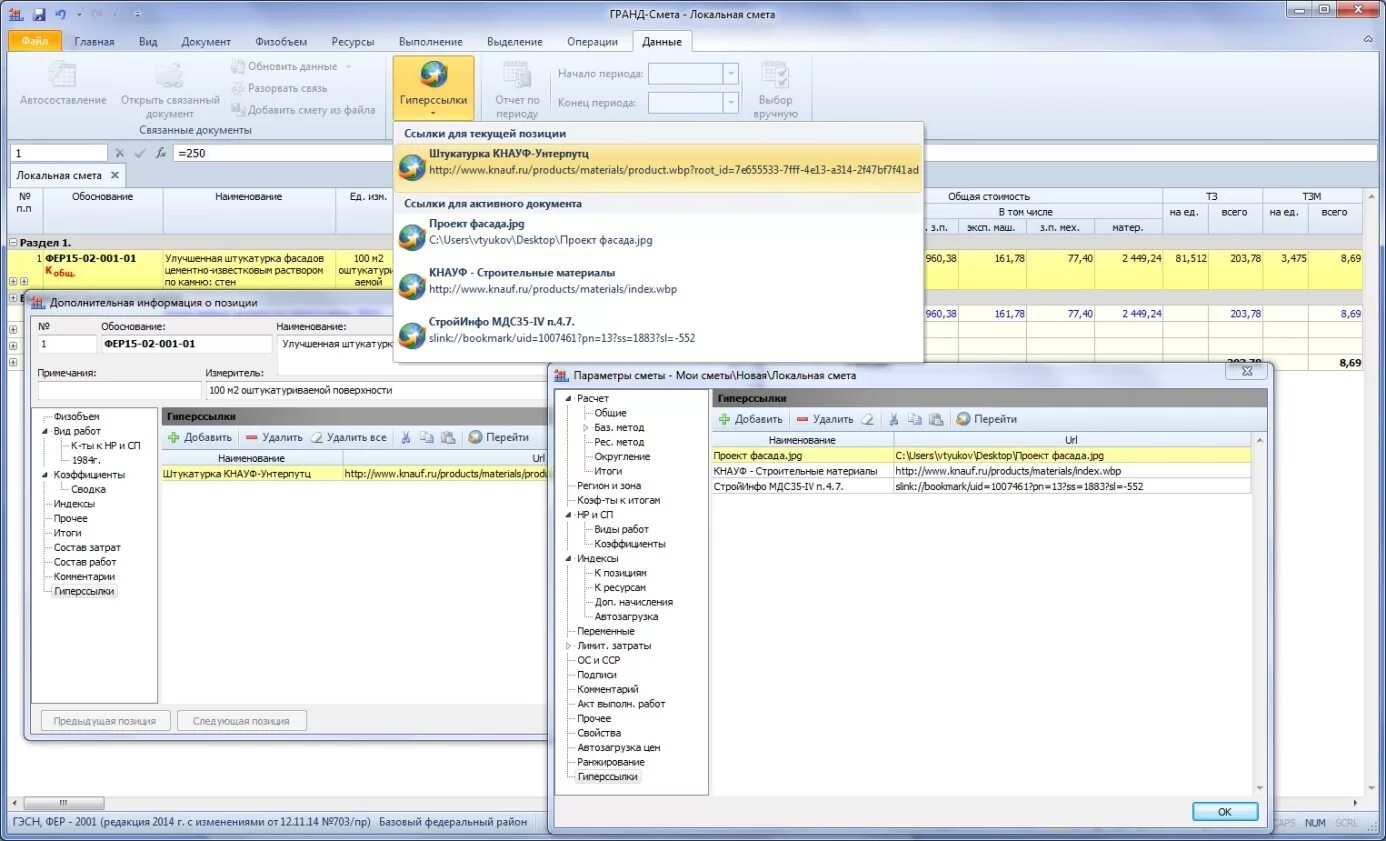Collapse the ribbon with the top-right arrow

[1367, 40]
